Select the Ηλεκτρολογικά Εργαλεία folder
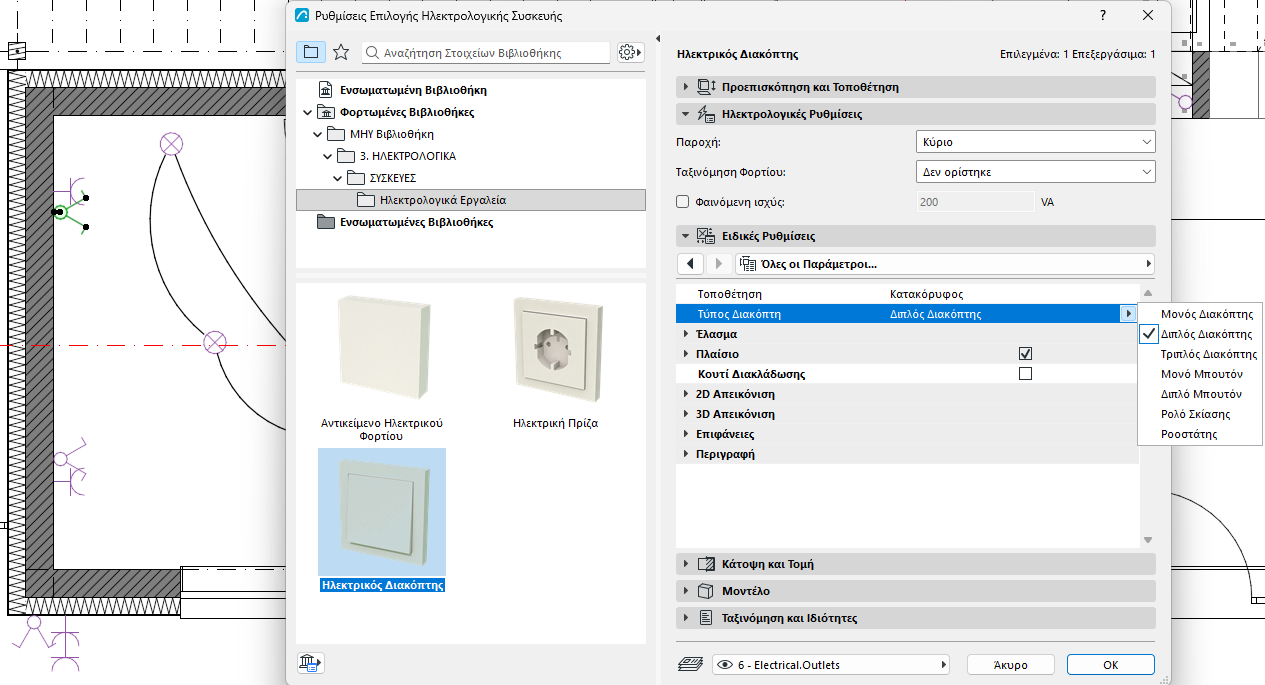The width and height of the screenshot is (1265, 685). tap(471, 201)
